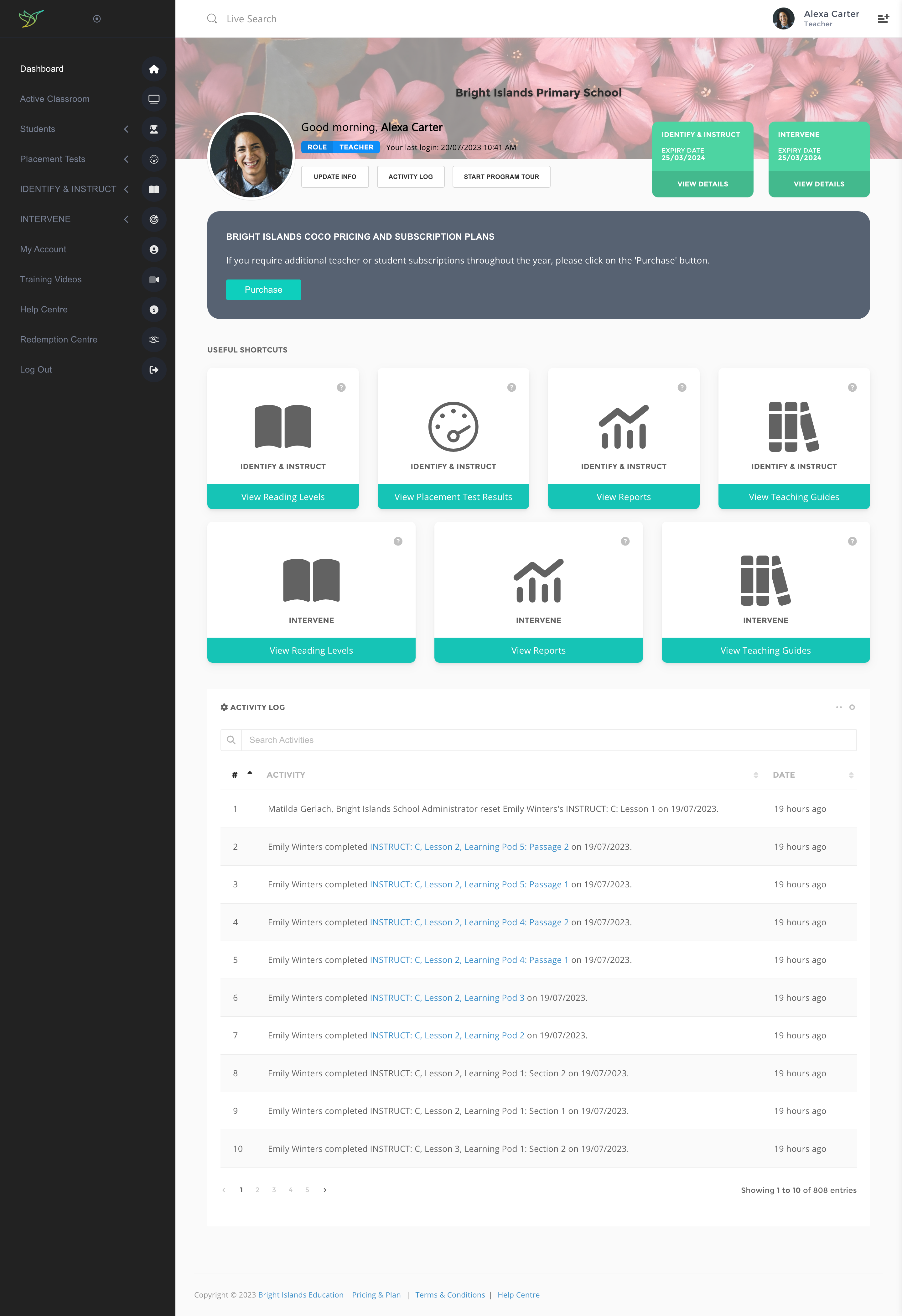The width and height of the screenshot is (902, 1316).
Task: Open Active Classroom monitor icon
Action: (153, 99)
